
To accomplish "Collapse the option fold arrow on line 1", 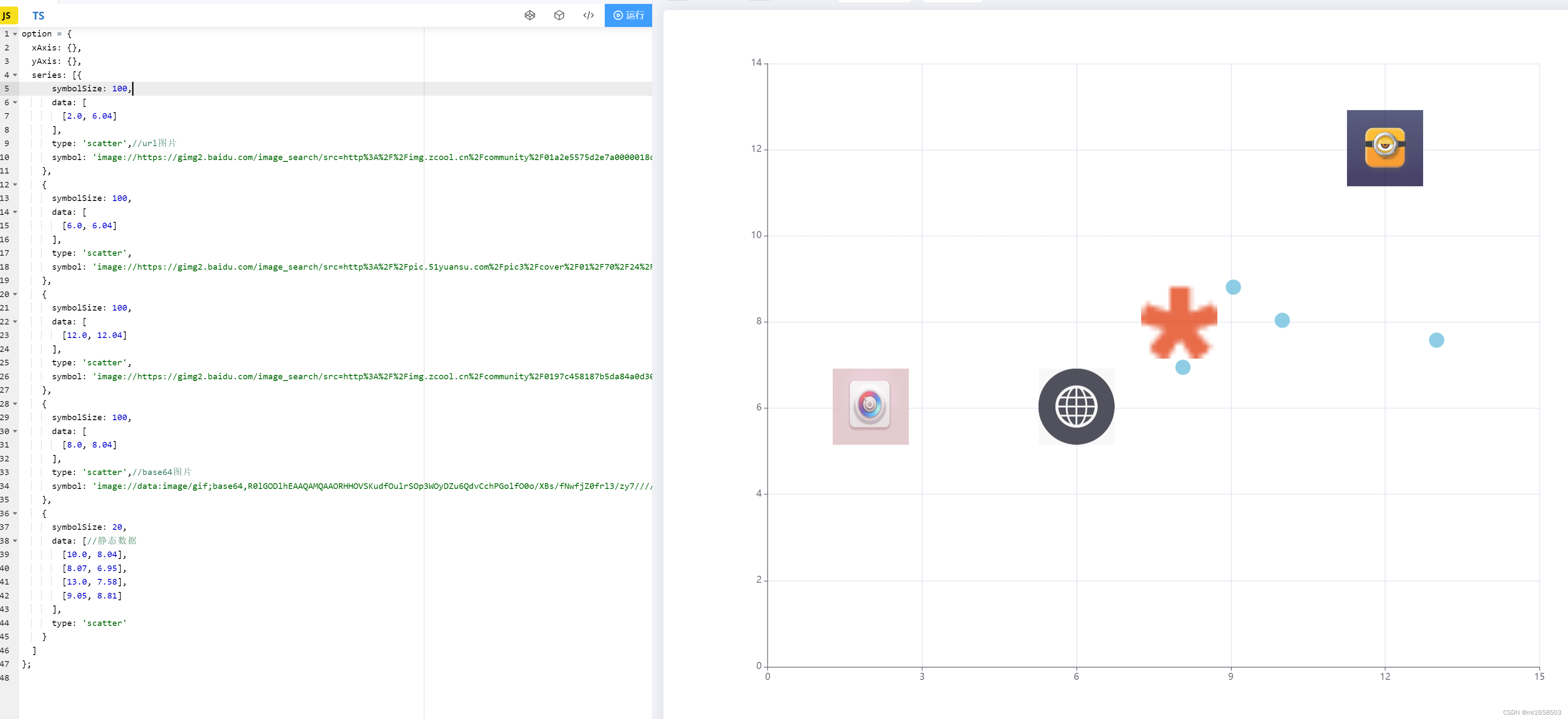I will [15, 34].
